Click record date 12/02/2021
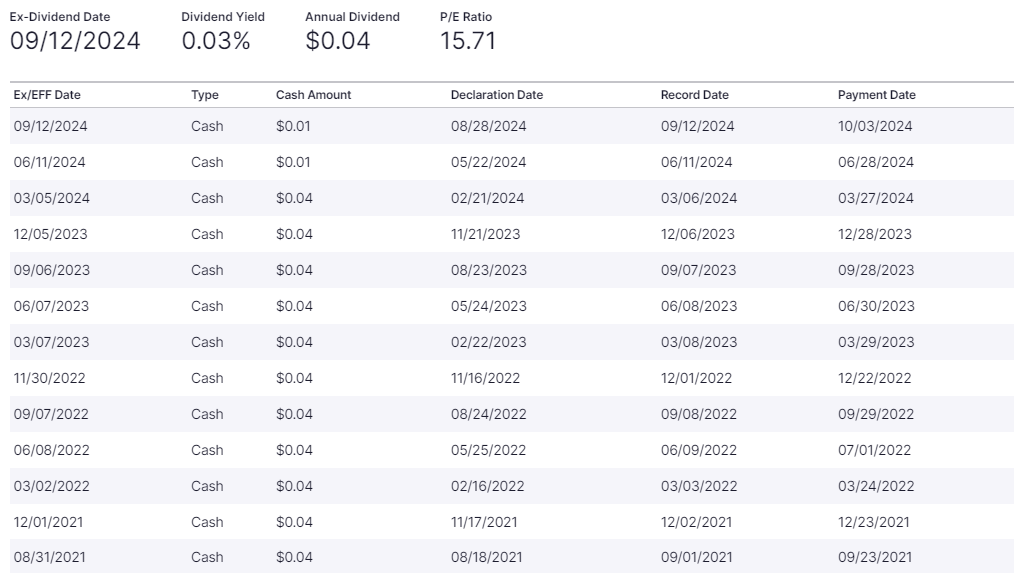Viewport: 1018px width, 573px height. click(x=696, y=522)
